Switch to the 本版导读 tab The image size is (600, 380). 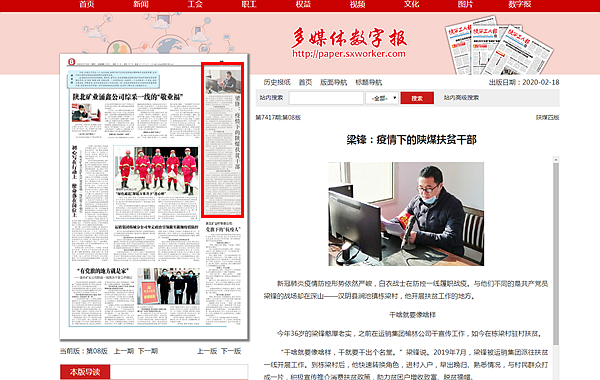[x=85, y=372]
